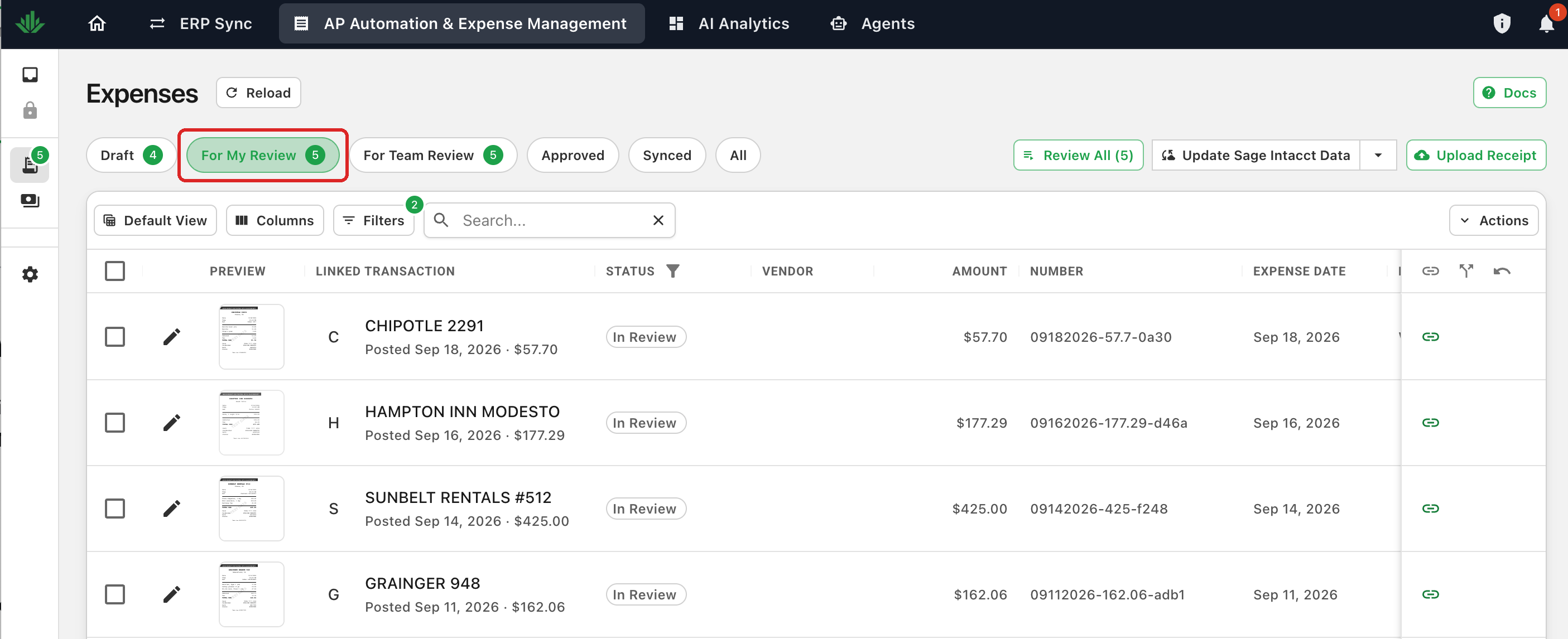Image resolution: width=1568 pixels, height=639 pixels.
Task: Open the Filters panel
Action: tap(374, 220)
